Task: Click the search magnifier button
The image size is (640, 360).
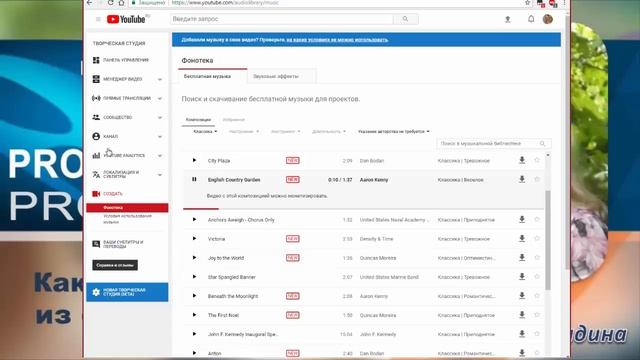Action: [405, 19]
